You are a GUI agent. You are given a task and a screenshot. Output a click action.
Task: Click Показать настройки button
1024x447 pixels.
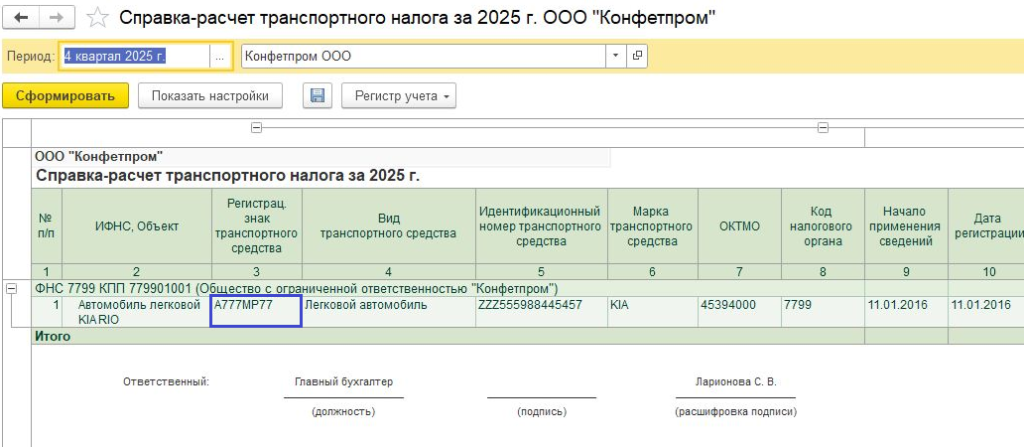(x=210, y=95)
